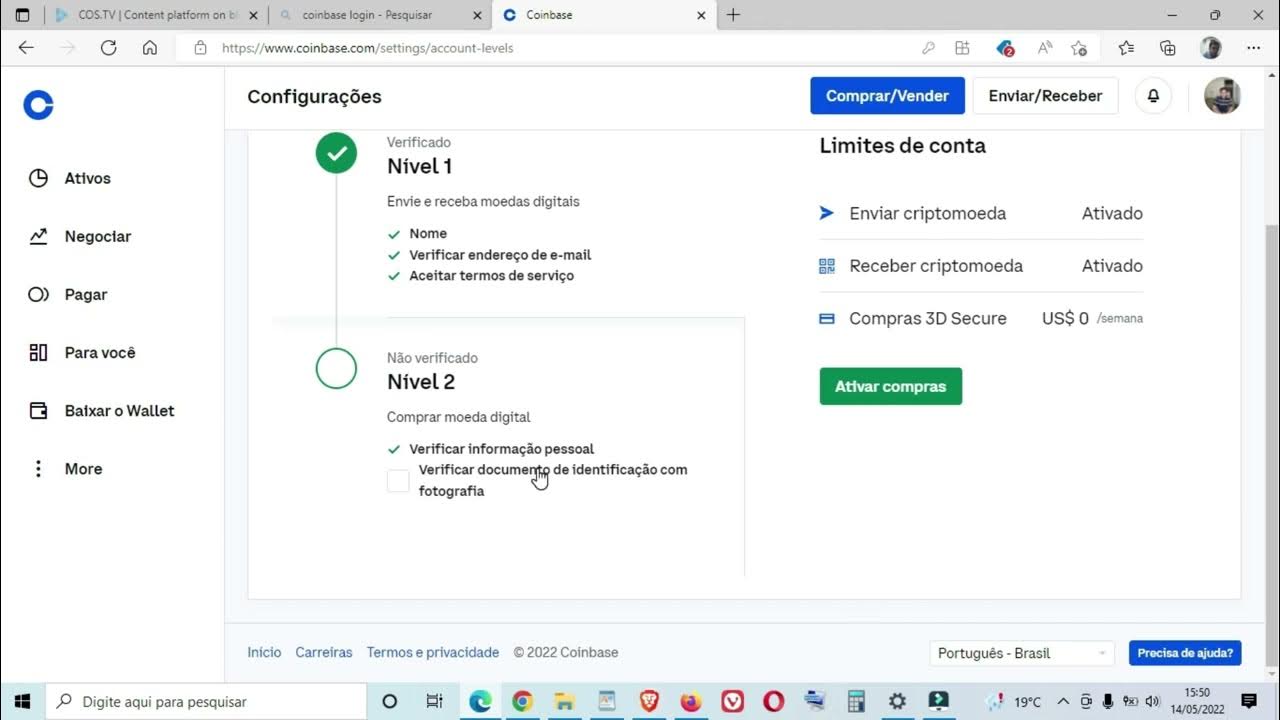Open the Edge settings and more menu
The height and width of the screenshot is (720, 1280).
pos(1254,47)
